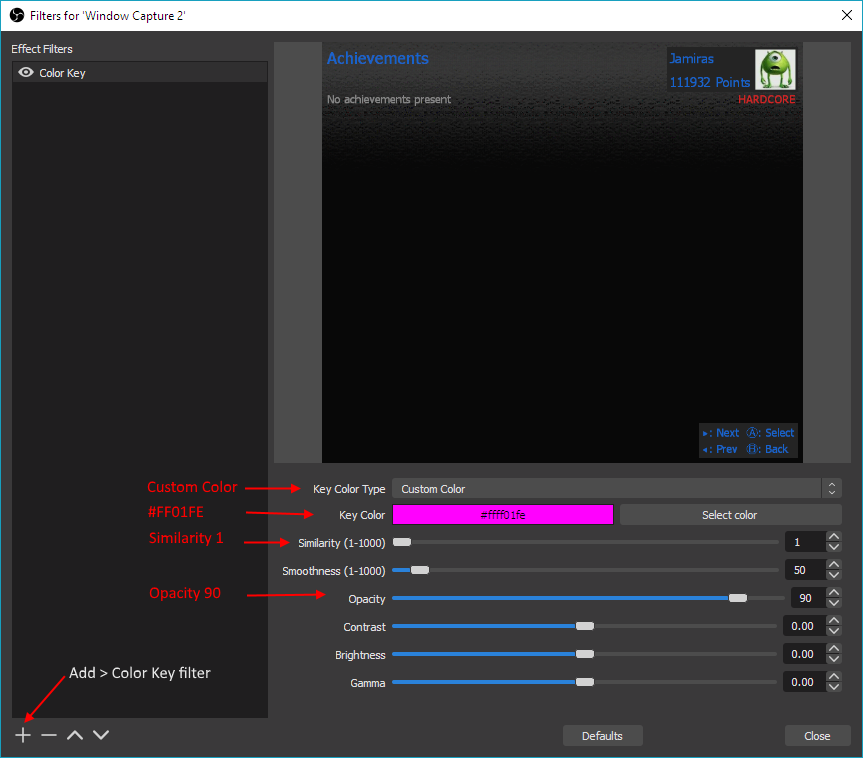The image size is (863, 758).
Task: Decrement Opacity using its down stepper arrow
Action: point(833,603)
